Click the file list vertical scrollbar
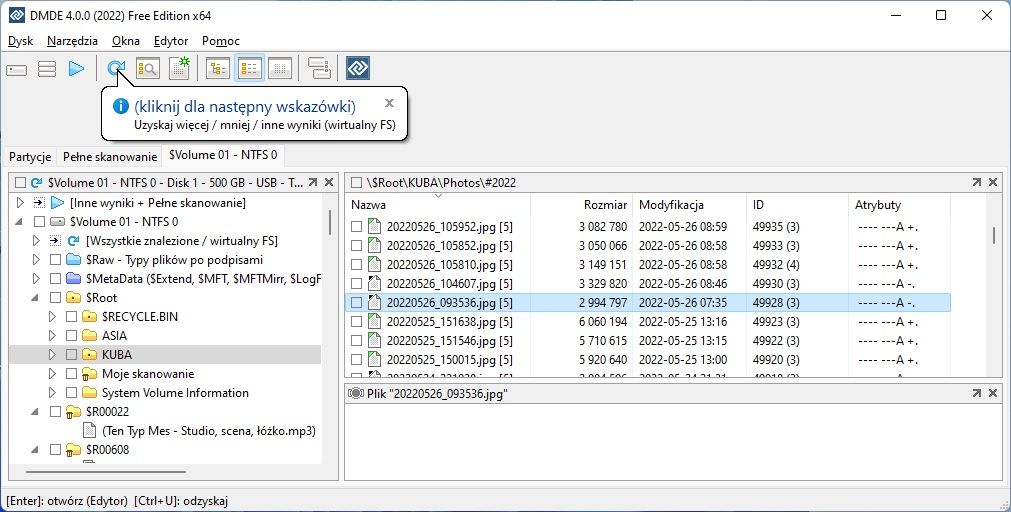Image resolution: width=1011 pixels, height=512 pixels. pyautogui.click(x=993, y=235)
